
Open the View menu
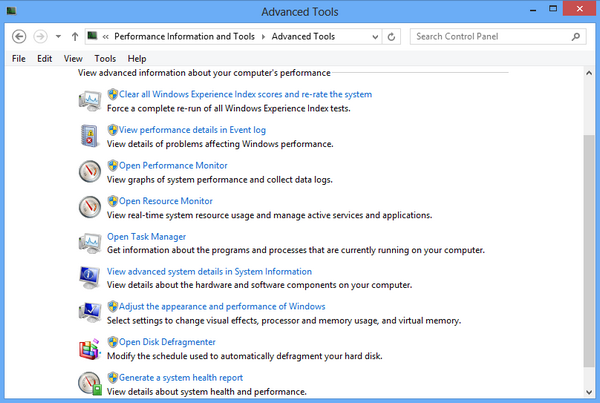click(73, 59)
